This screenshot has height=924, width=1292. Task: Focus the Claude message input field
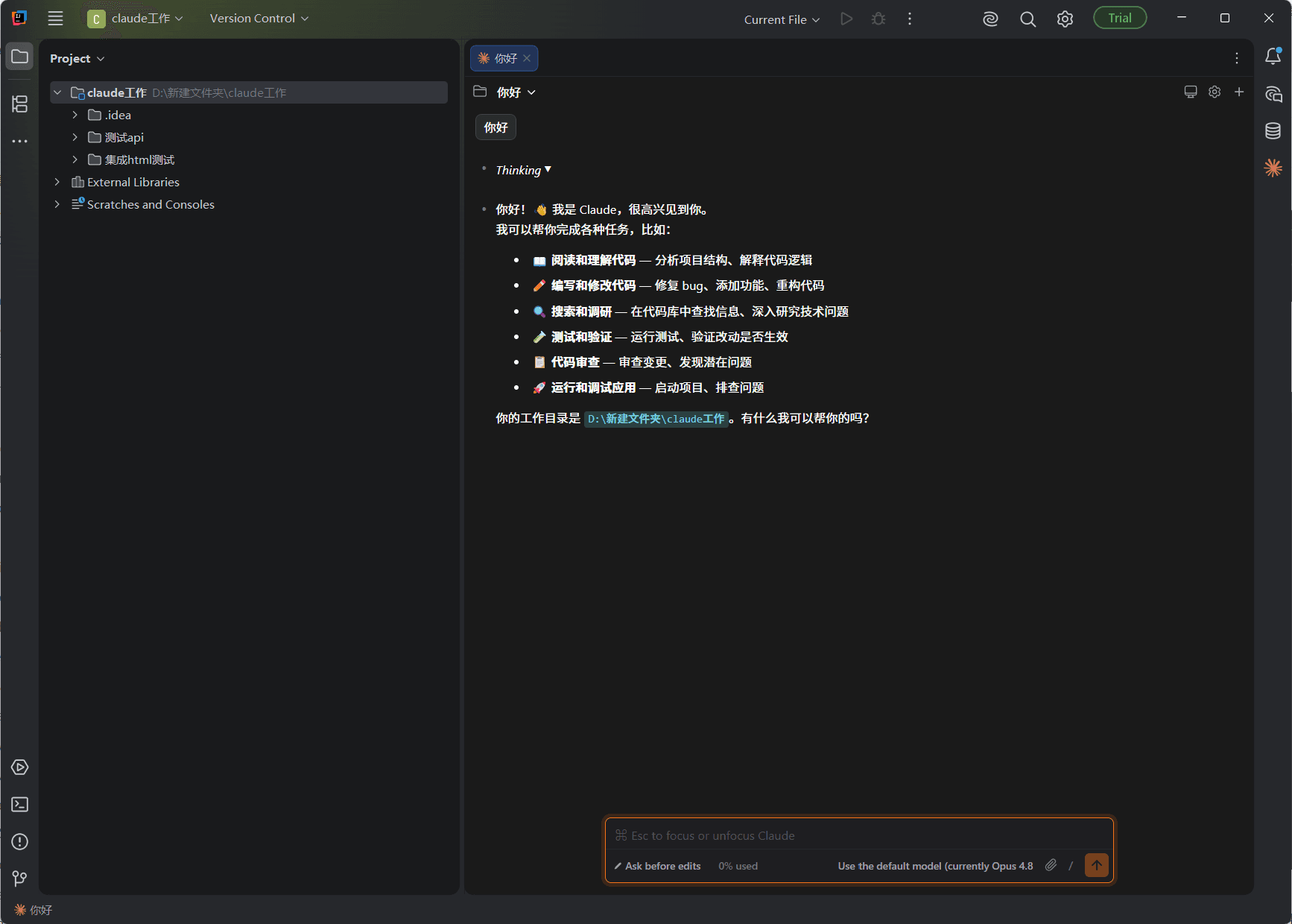pos(859,835)
